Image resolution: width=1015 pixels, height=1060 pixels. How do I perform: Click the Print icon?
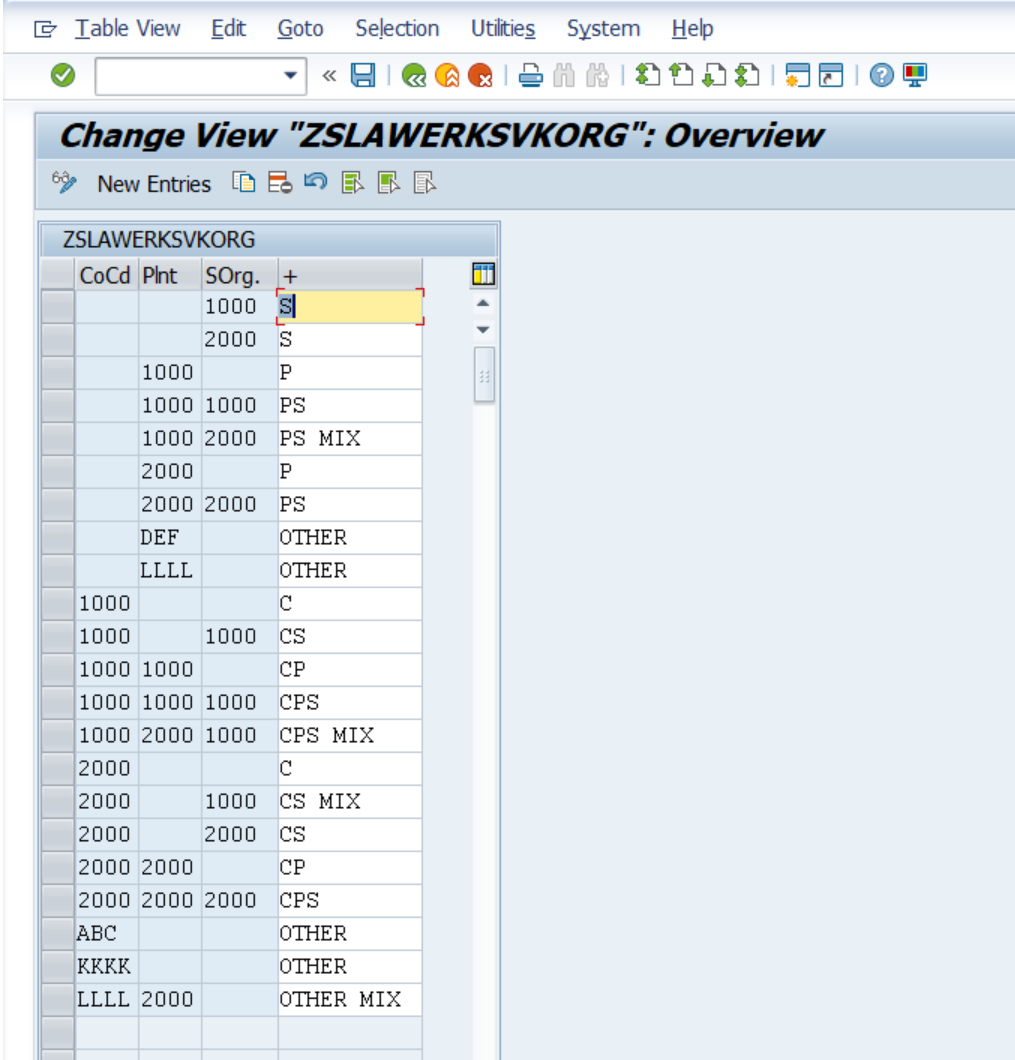tap(531, 75)
